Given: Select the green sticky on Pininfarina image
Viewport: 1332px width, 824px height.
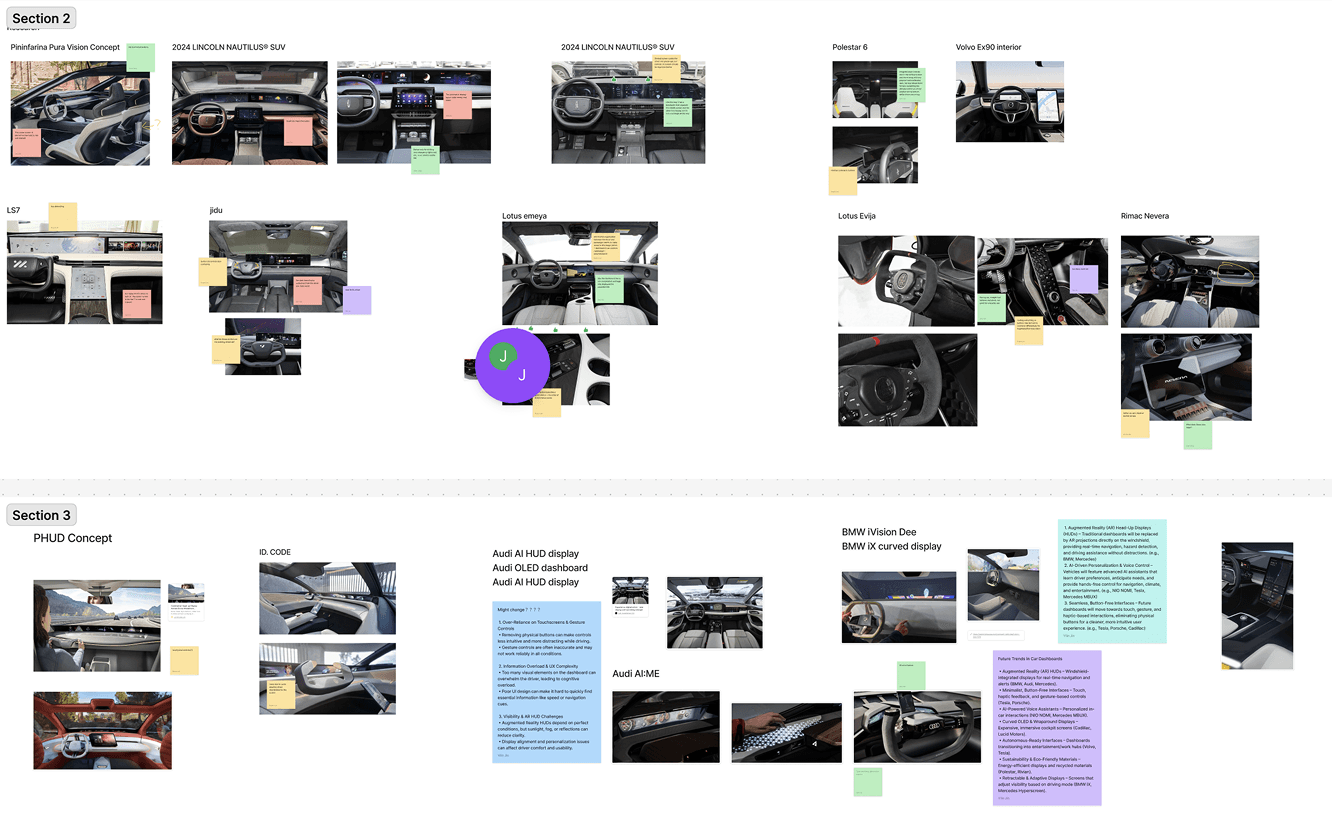Looking at the screenshot, I should pos(141,57).
